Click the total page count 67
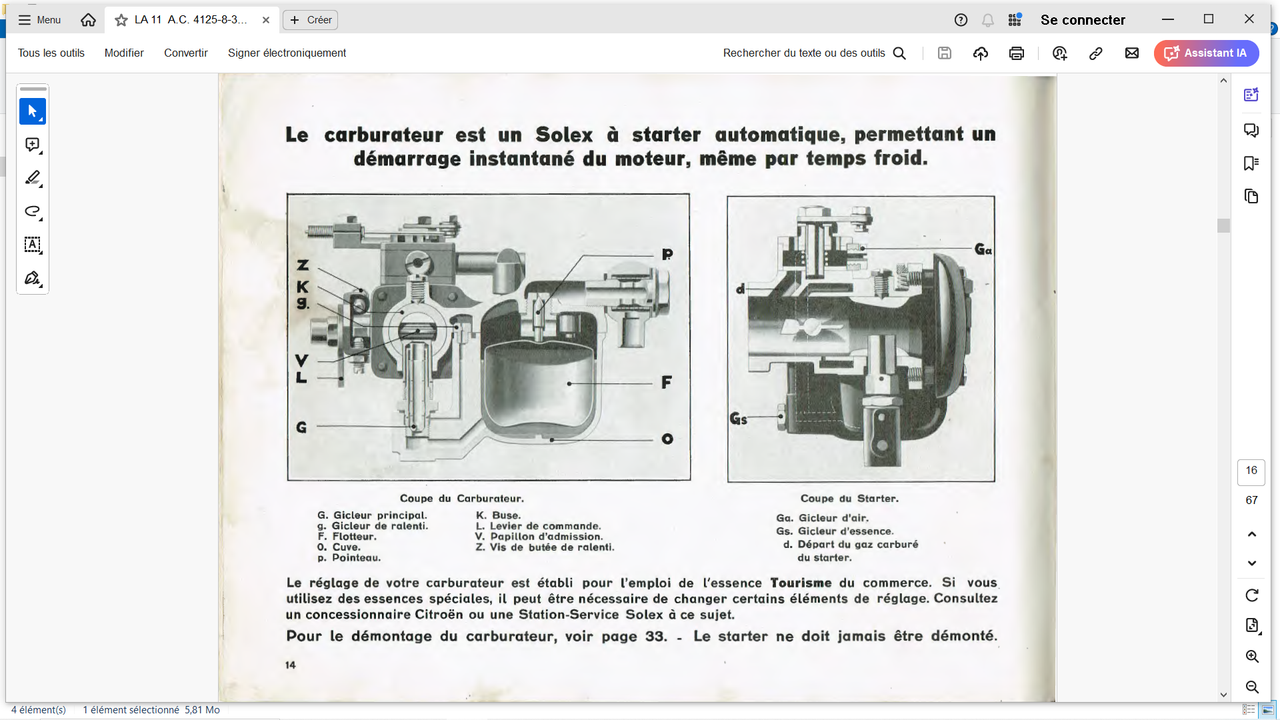Viewport: 1280px width, 720px height. 1251,500
